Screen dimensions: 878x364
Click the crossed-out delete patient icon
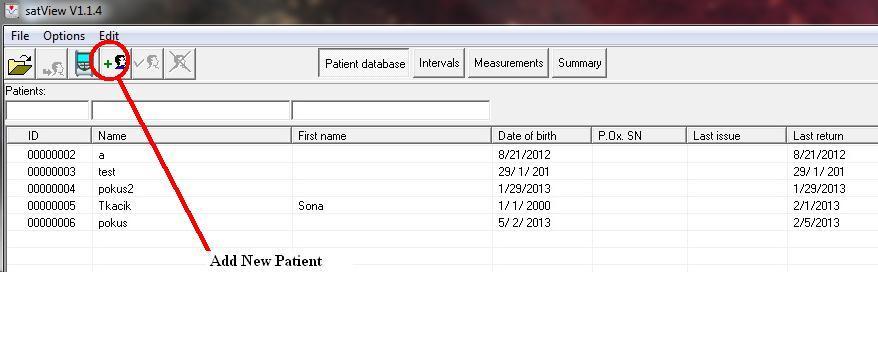180,64
